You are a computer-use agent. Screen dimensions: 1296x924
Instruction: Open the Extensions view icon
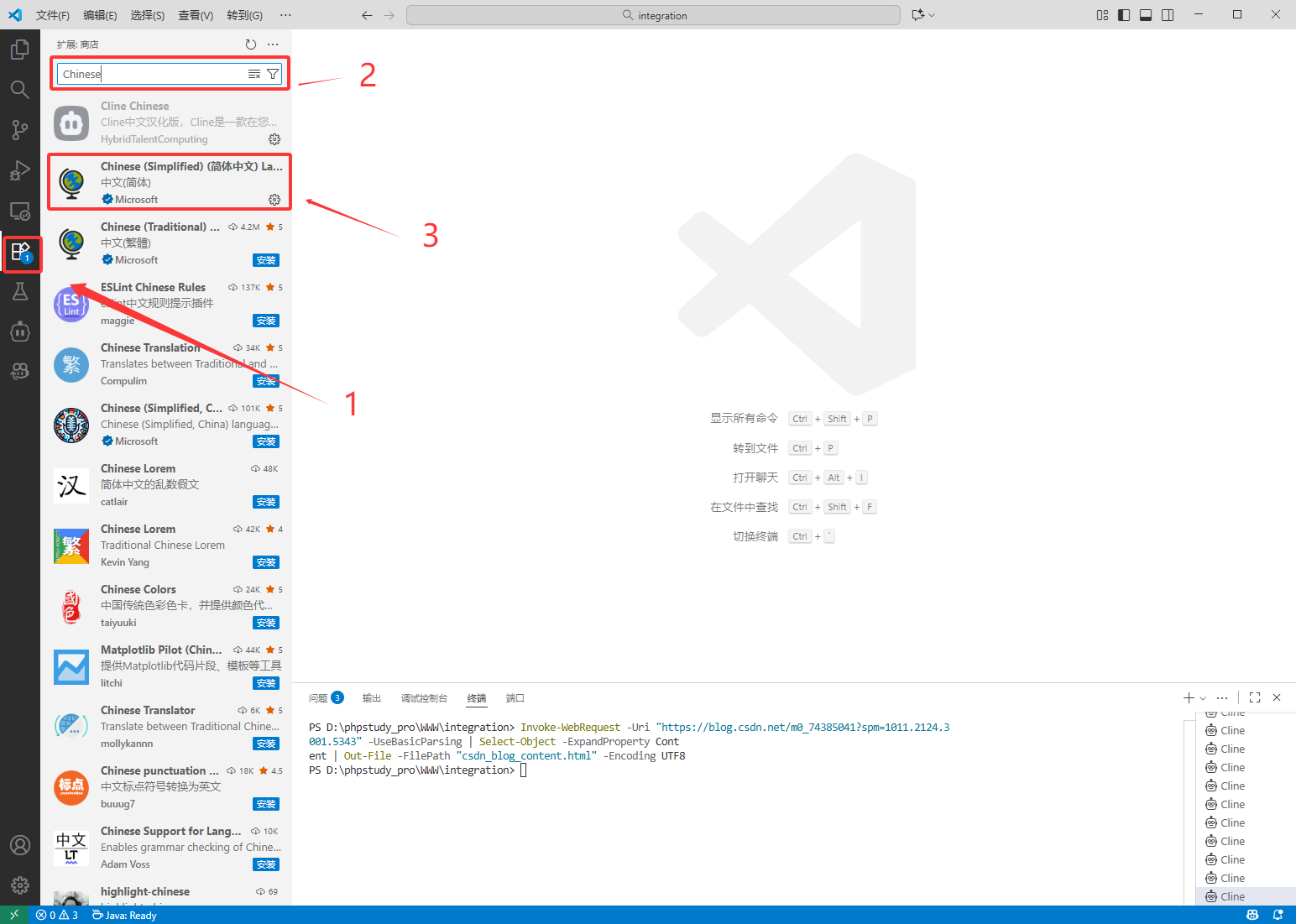tap(20, 252)
